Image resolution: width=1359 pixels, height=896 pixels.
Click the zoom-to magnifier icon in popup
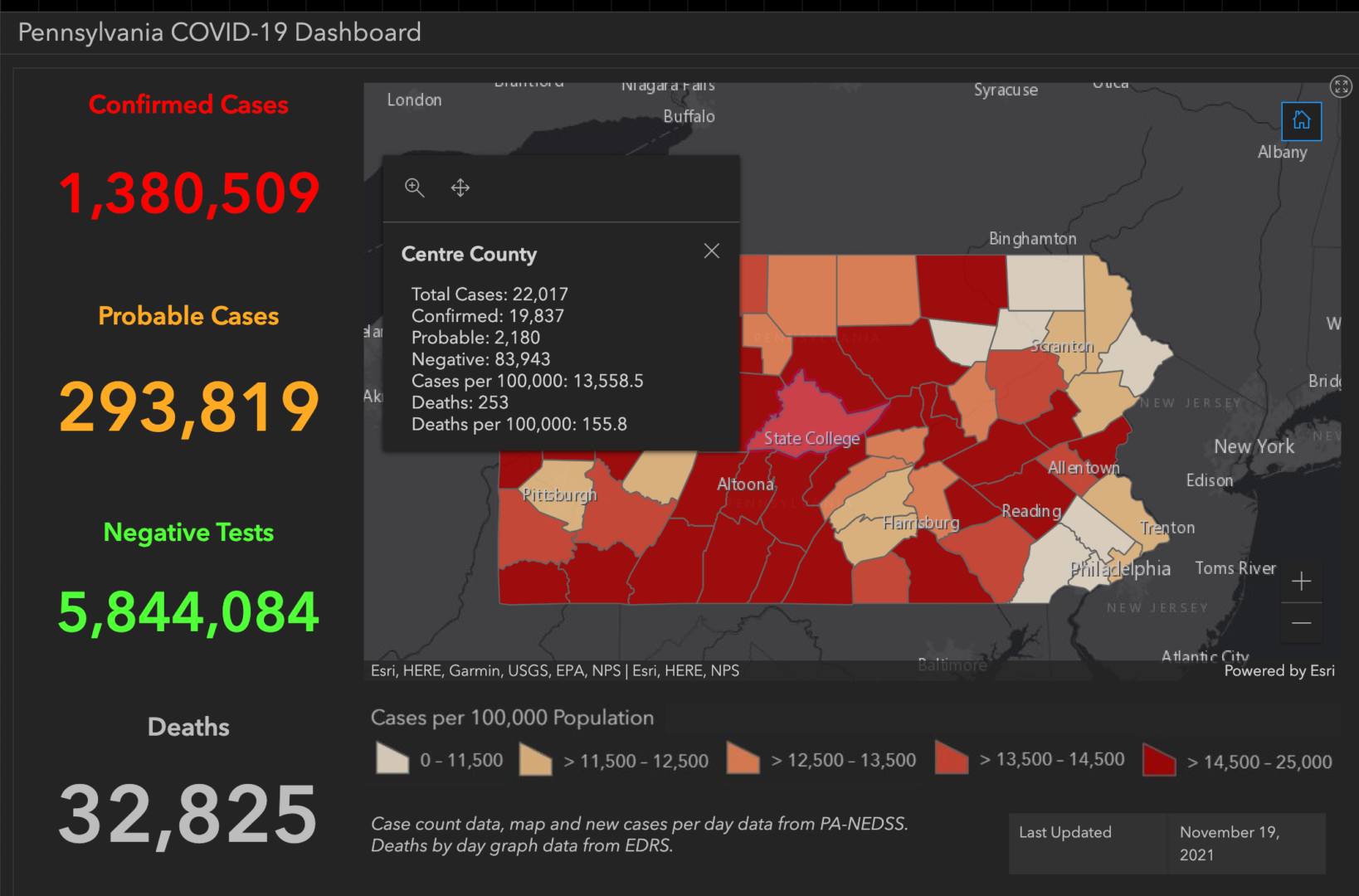pos(414,187)
